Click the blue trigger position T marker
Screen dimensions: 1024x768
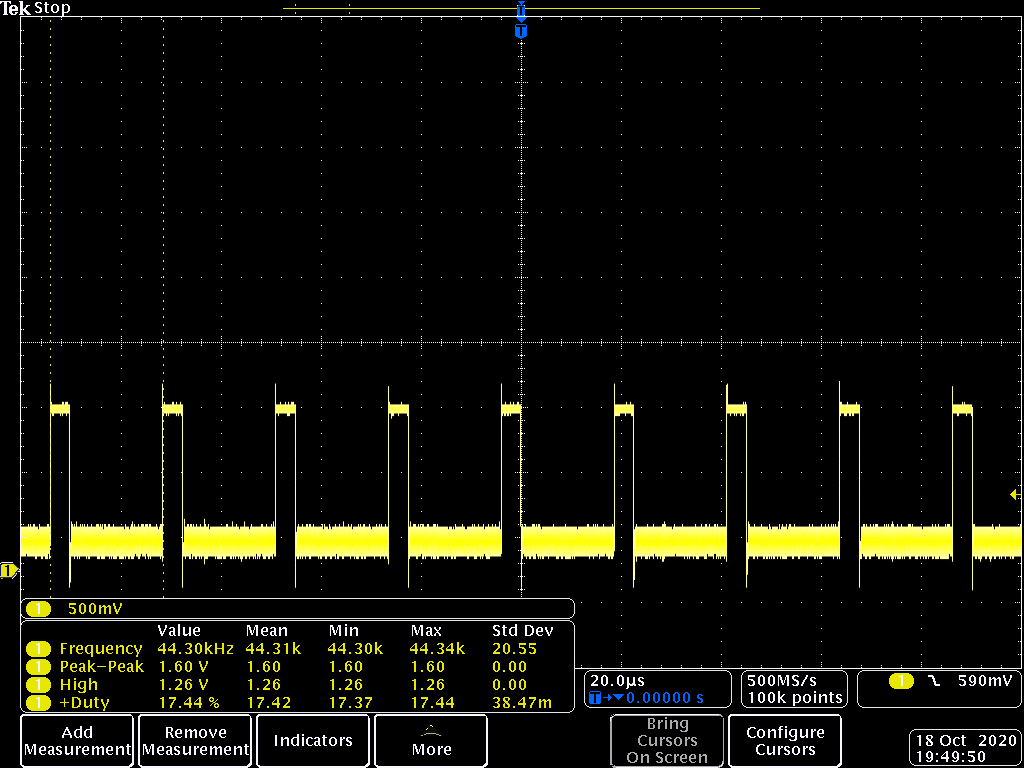520,32
